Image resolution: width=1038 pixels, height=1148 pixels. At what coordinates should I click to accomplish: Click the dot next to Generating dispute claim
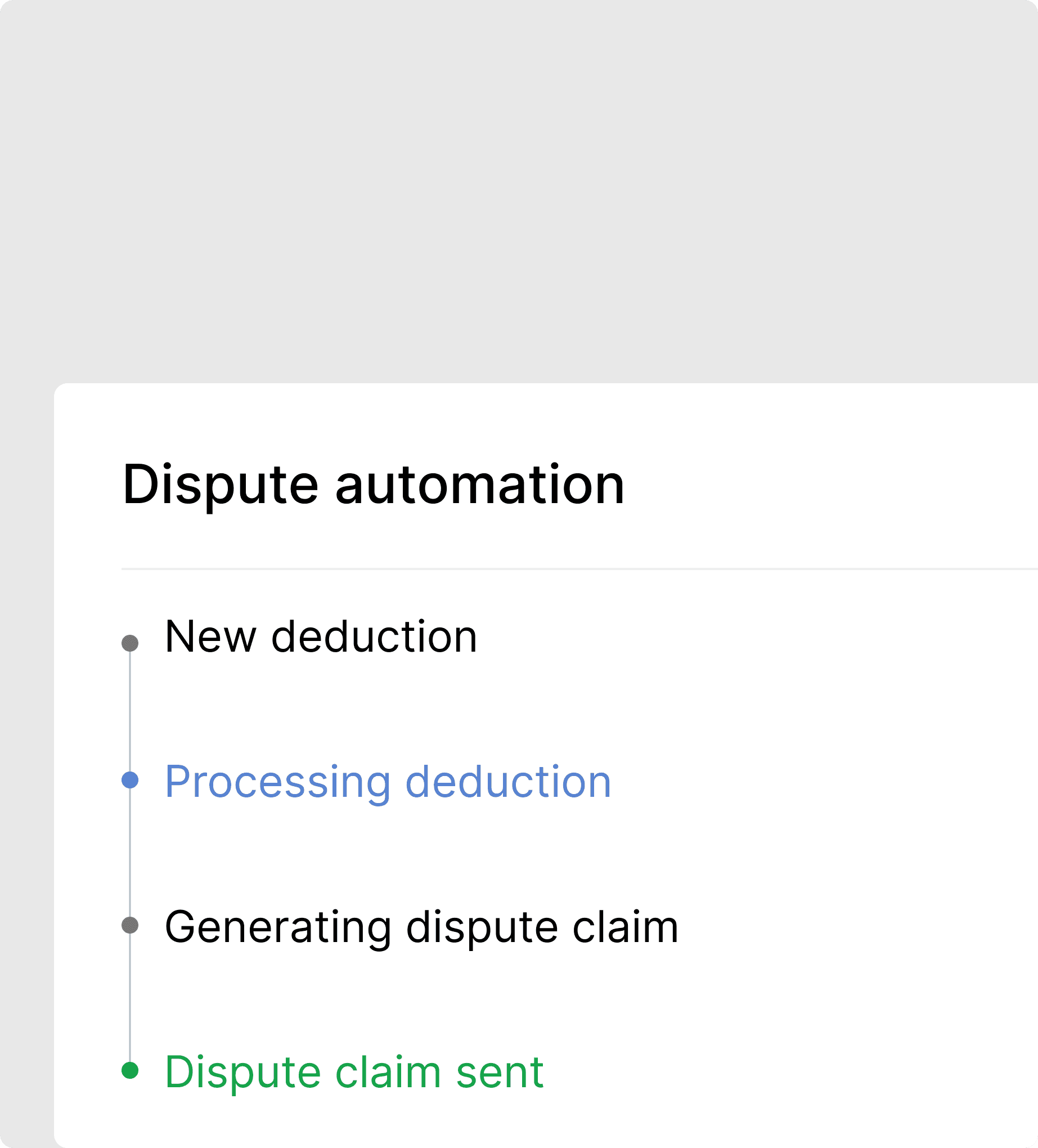click(x=131, y=926)
